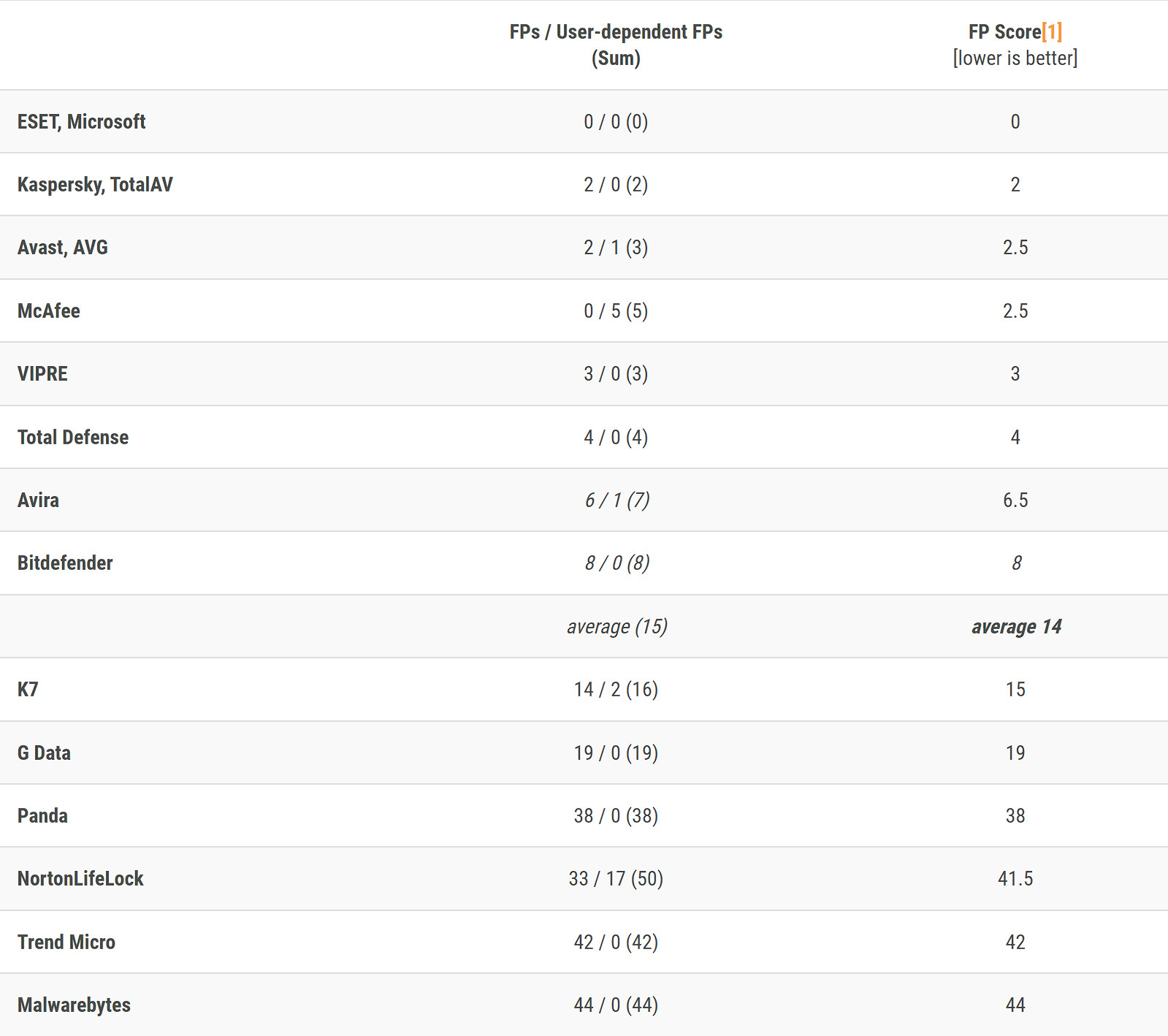The width and height of the screenshot is (1168, 1036).
Task: Select the NortonLifeLock vendor name
Action: coord(80,879)
